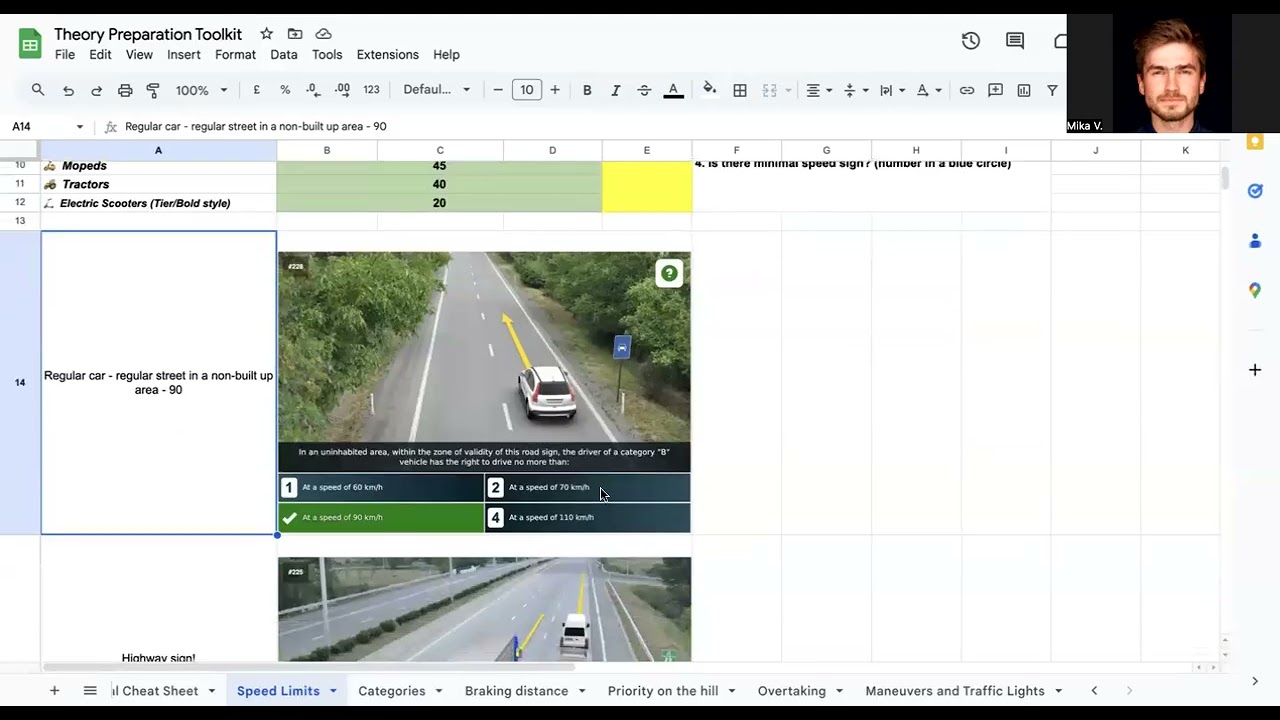Toggle strikethrough formatting
The height and width of the screenshot is (720, 1280).
pyautogui.click(x=644, y=90)
